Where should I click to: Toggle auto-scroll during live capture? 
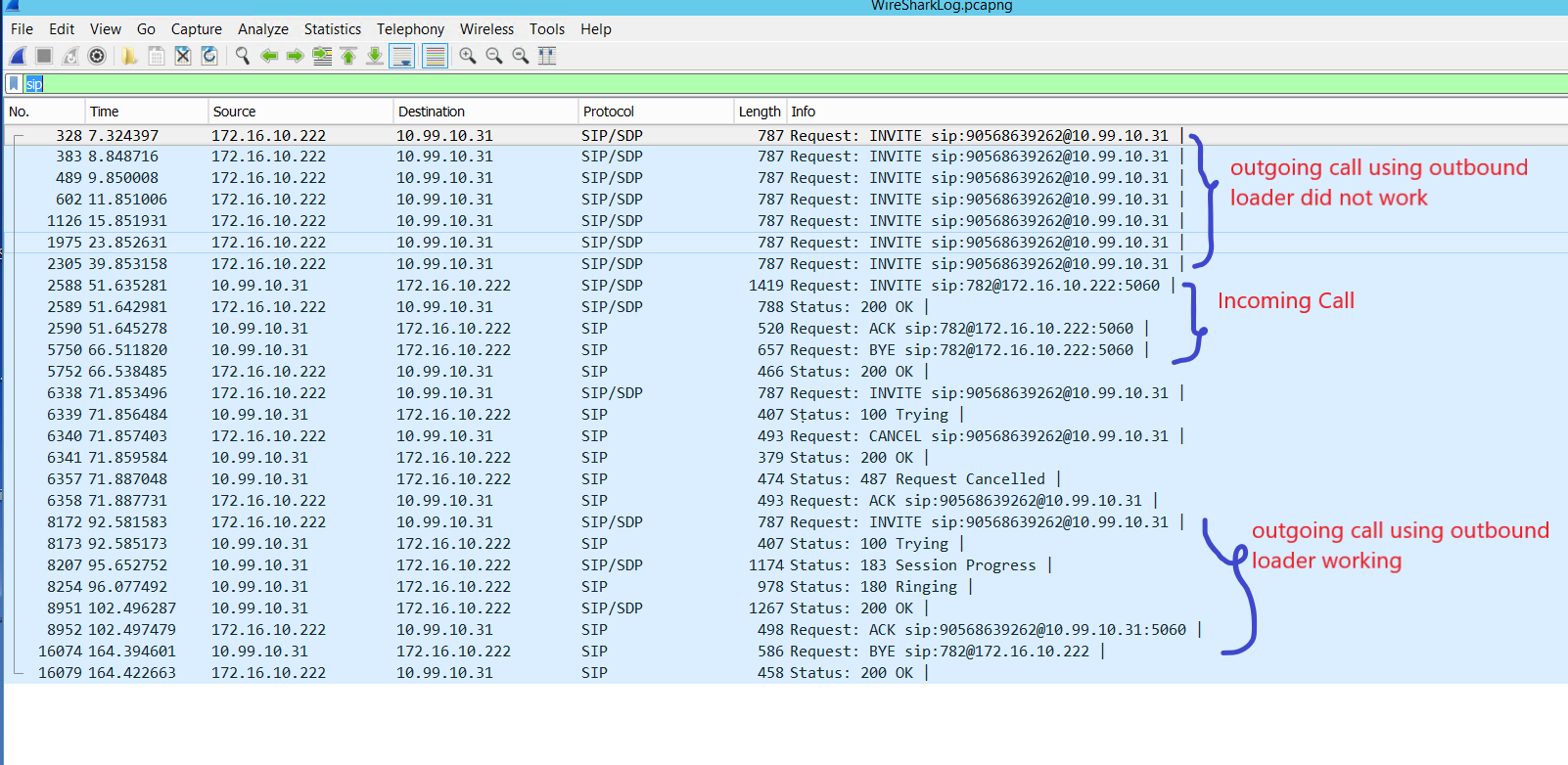click(402, 56)
